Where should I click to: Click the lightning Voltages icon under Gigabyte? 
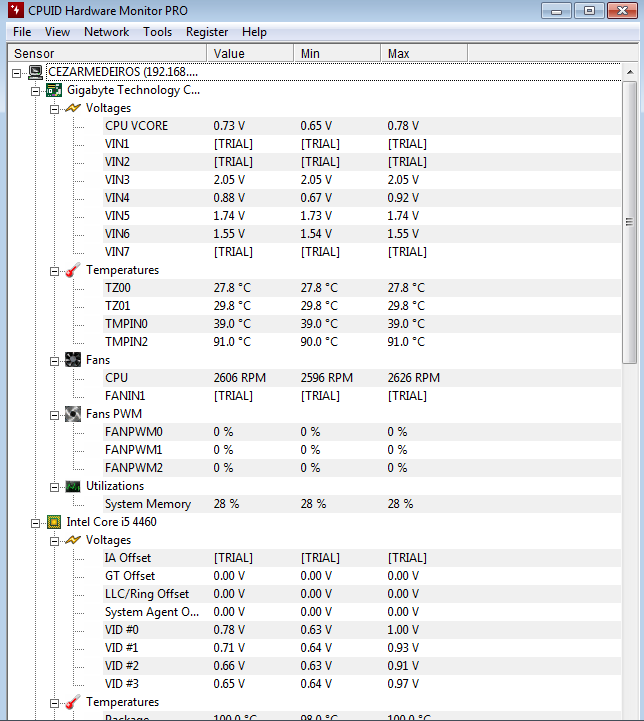[x=73, y=108]
